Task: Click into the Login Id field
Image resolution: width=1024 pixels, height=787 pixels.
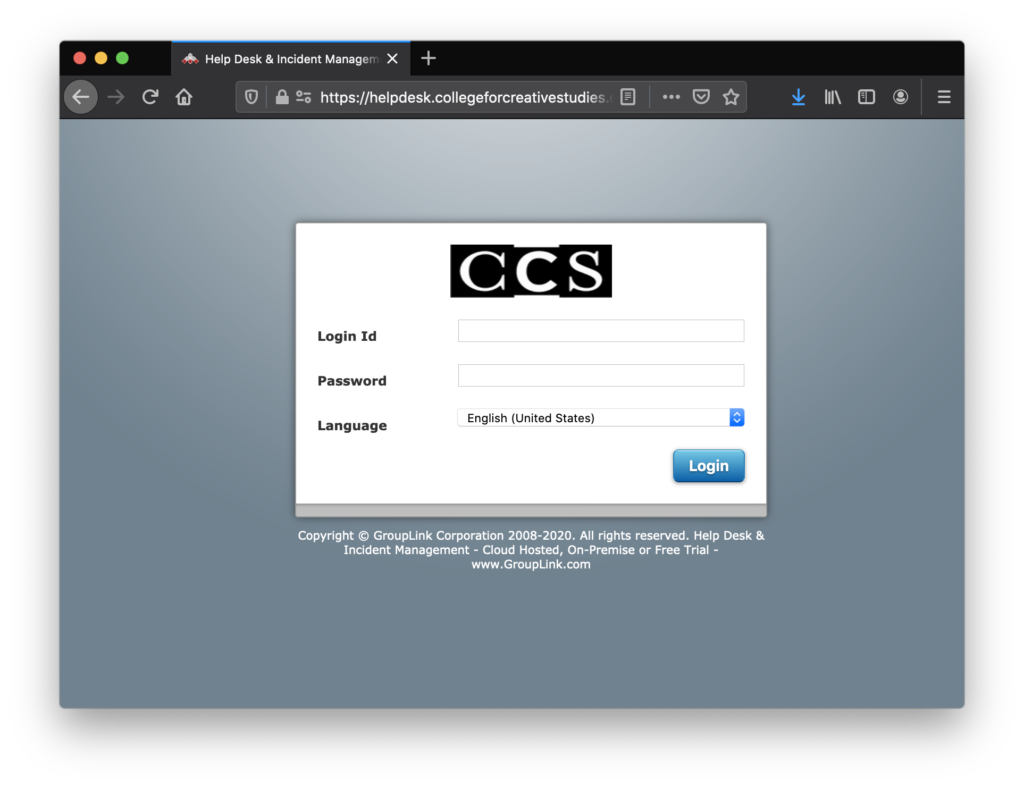Action: point(601,331)
